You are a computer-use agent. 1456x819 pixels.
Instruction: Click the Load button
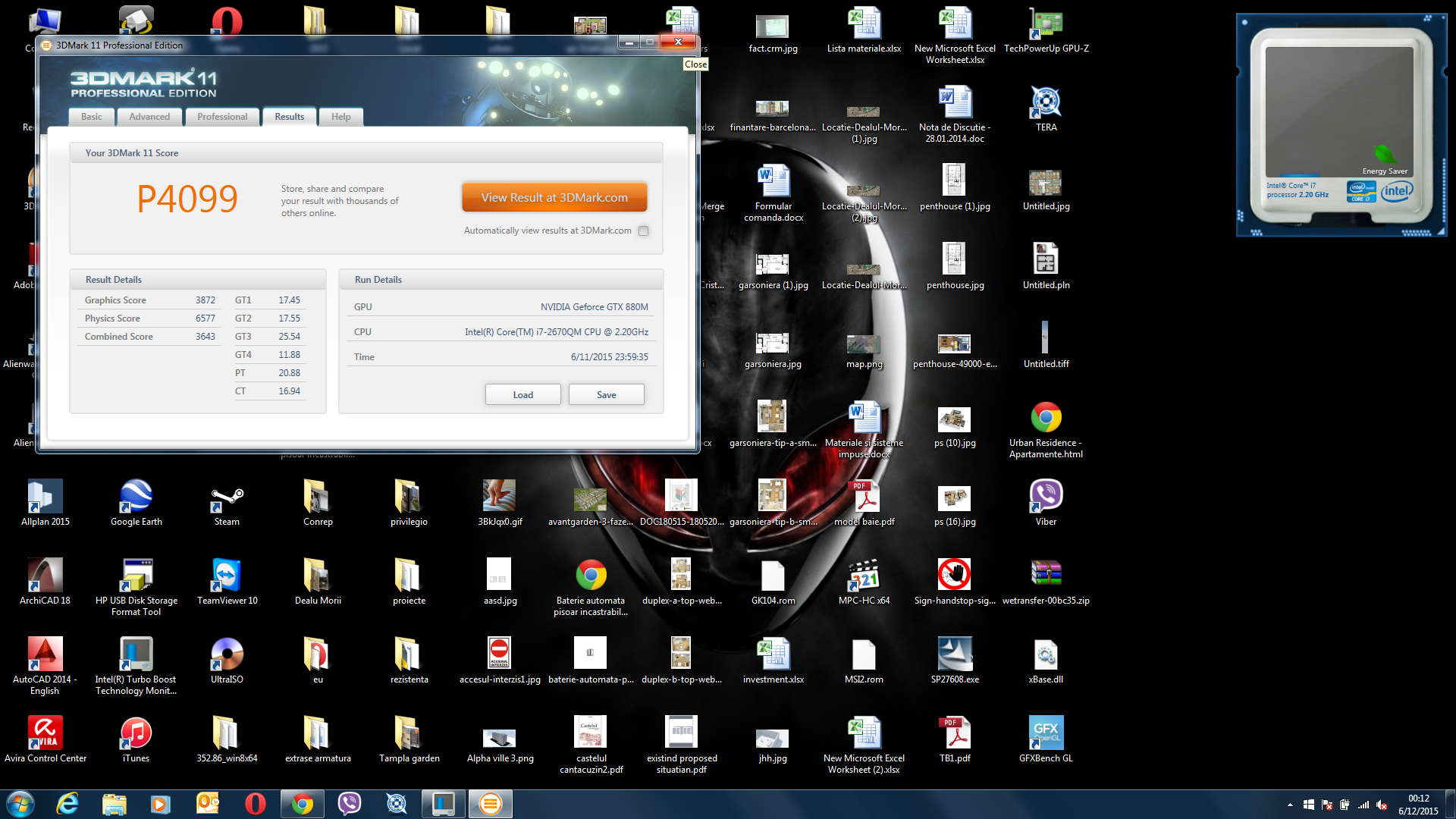pos(523,394)
